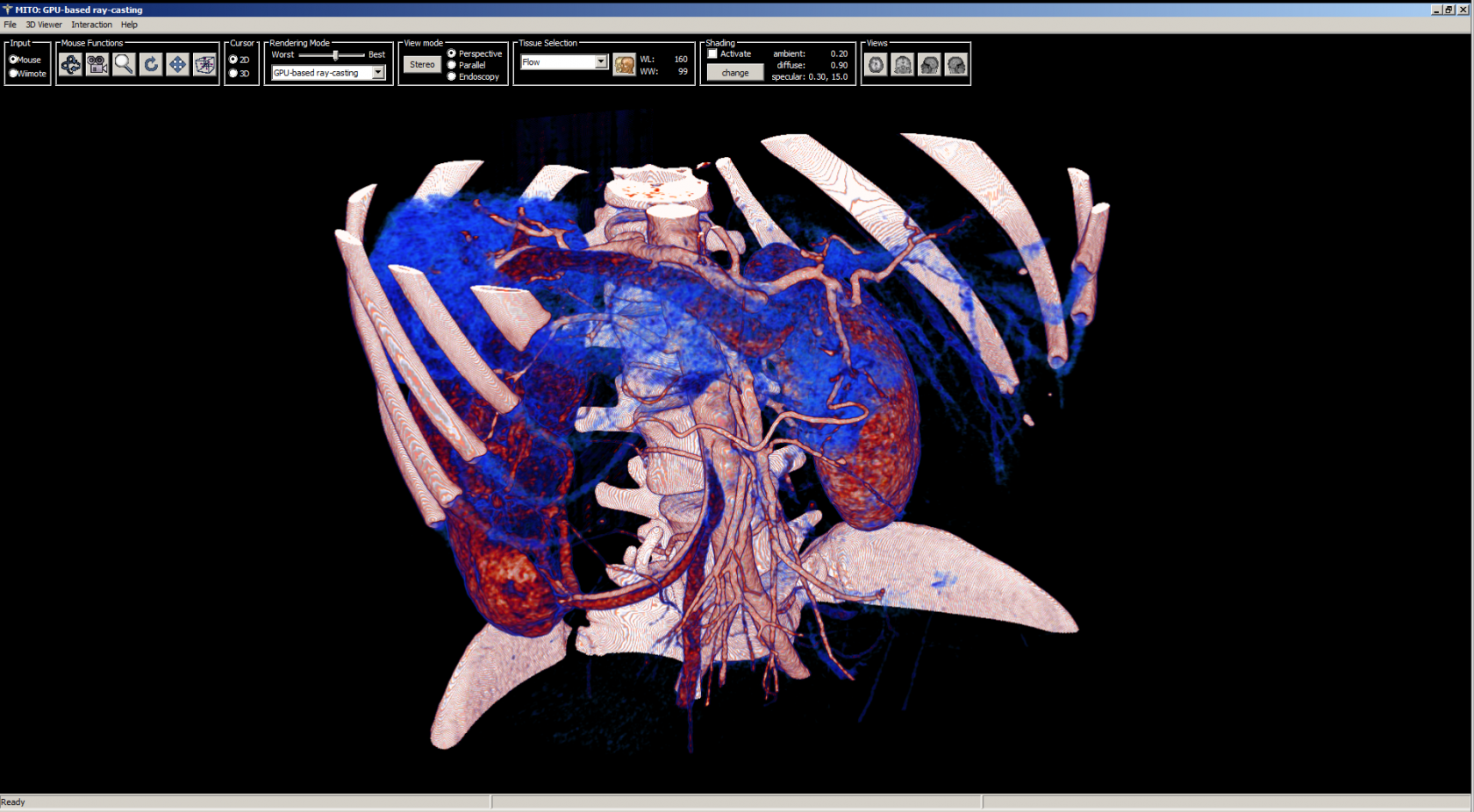The width and height of the screenshot is (1474, 812).
Task: Select the axial brain view icon
Action: (876, 64)
